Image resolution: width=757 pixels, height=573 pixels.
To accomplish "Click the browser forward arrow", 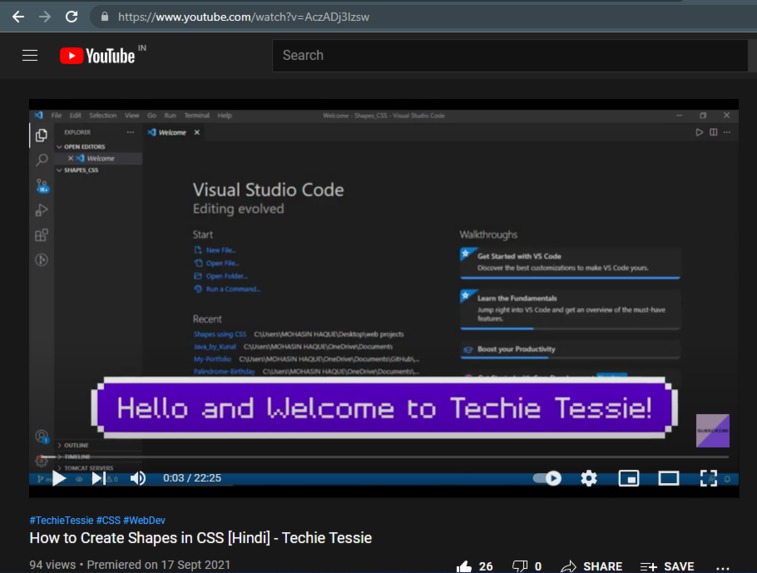I will point(45,17).
